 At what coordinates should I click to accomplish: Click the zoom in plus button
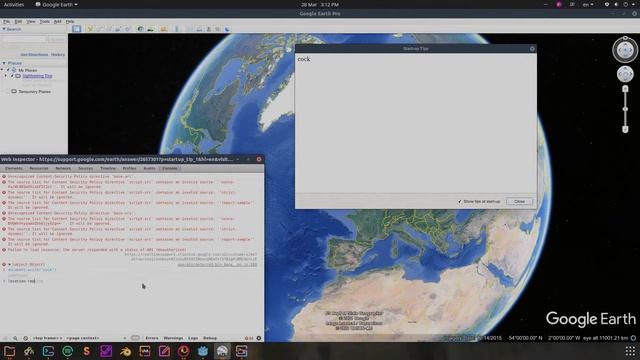tap(625, 89)
